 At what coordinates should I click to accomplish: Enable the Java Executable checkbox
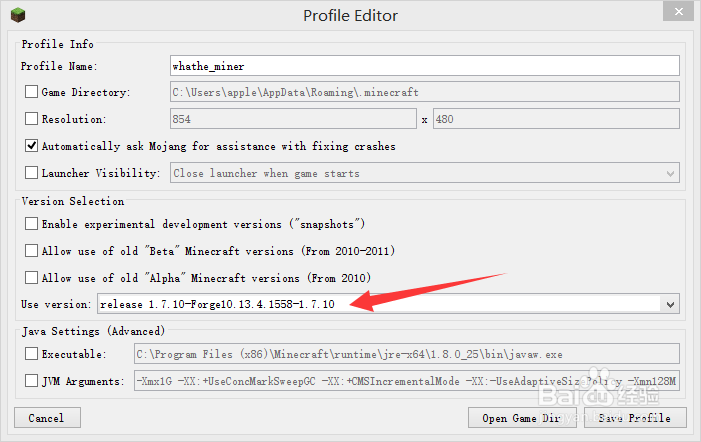[31, 354]
